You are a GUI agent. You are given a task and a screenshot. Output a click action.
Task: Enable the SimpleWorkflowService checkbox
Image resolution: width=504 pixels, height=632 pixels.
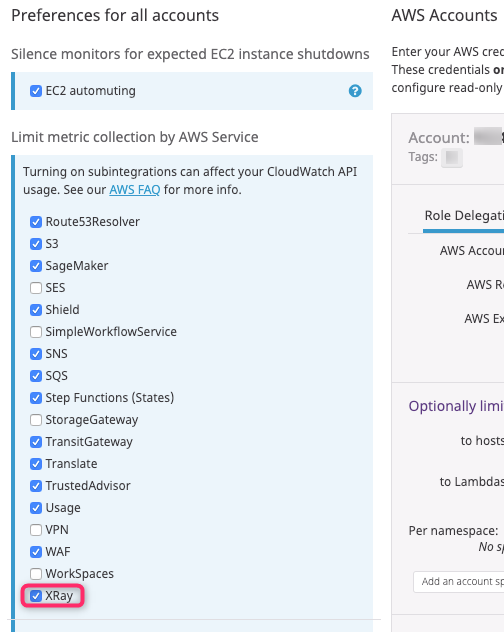pyautogui.click(x=36, y=332)
